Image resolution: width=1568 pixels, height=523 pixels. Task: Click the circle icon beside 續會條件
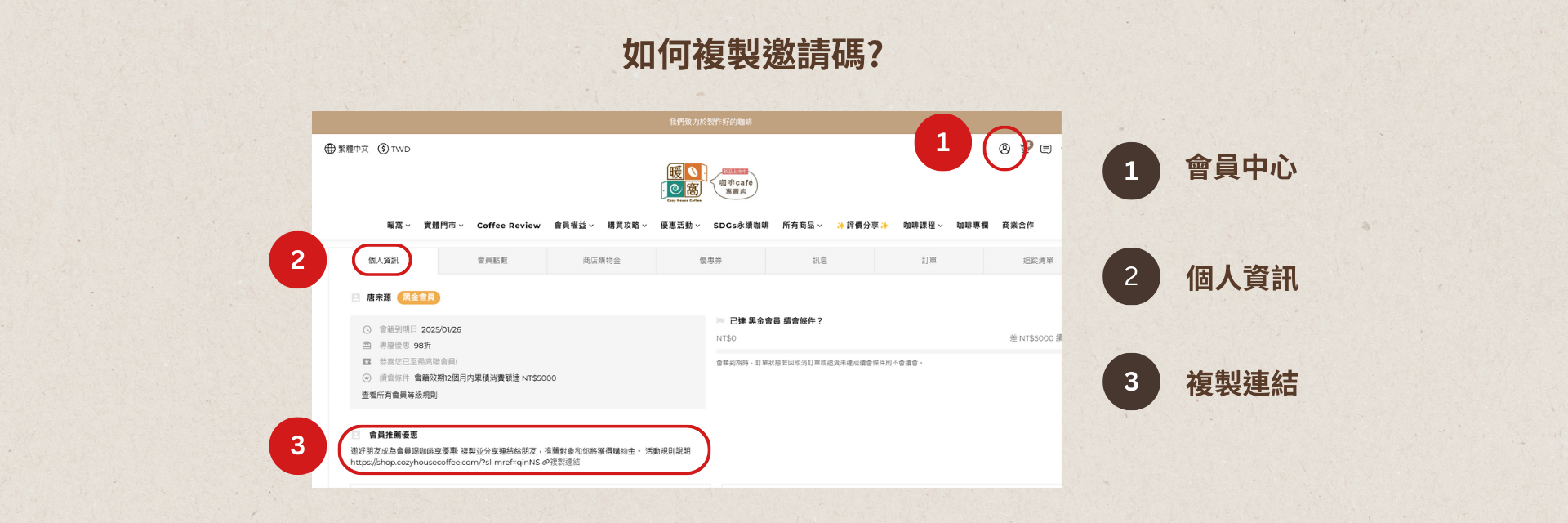coord(367,378)
